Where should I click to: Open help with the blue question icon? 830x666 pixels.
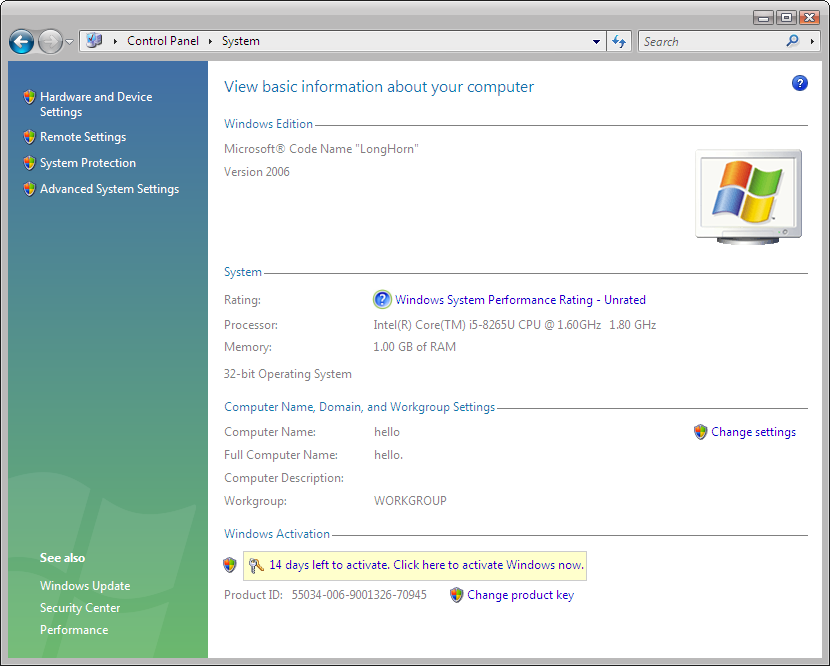(799, 83)
